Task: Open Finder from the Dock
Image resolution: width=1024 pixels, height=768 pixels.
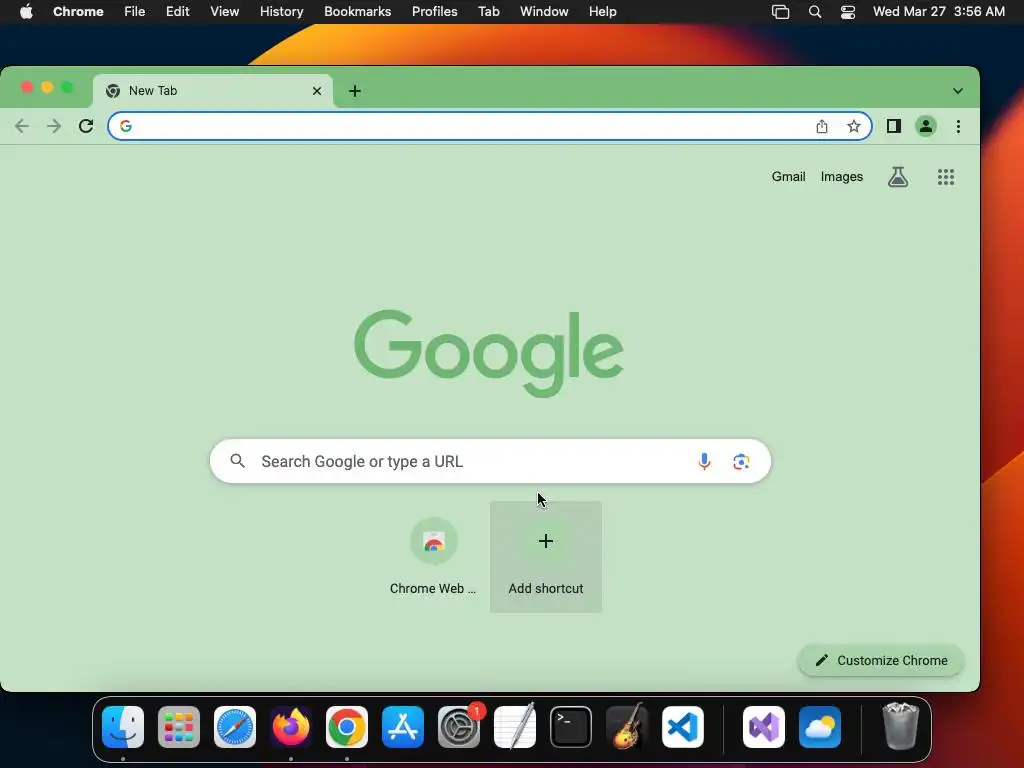Action: [x=123, y=727]
